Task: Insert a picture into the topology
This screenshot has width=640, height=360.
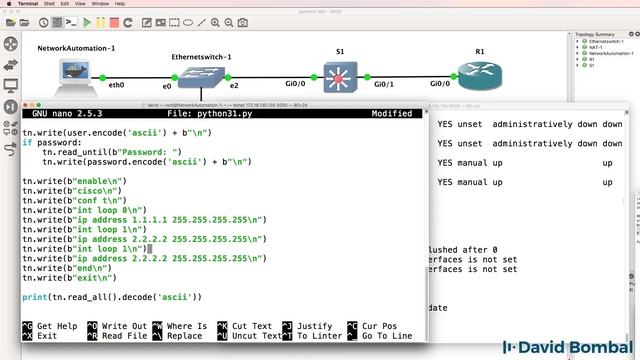Action: [160, 23]
